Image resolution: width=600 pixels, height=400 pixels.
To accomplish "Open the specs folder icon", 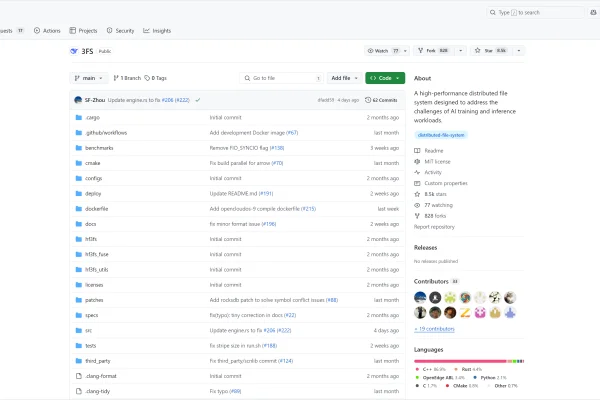I will (79, 315).
